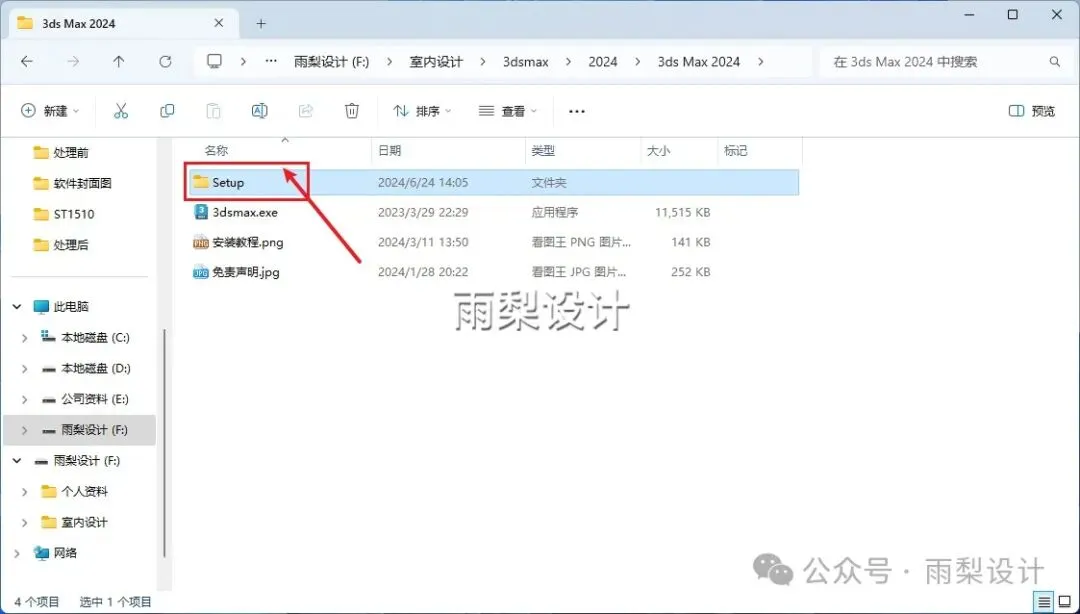The image size is (1080, 614).
Task: Select 网络 in navigation pane
Action: click(65, 553)
